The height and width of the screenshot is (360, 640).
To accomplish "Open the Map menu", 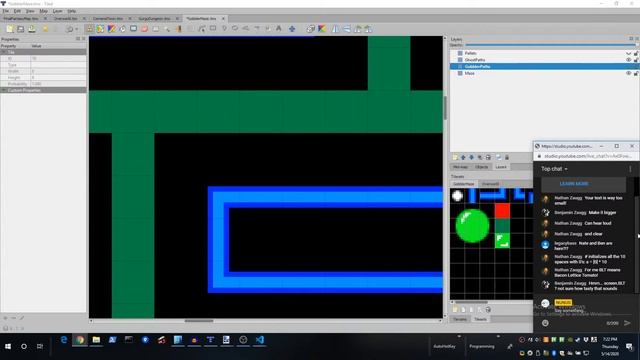I will point(43,11).
